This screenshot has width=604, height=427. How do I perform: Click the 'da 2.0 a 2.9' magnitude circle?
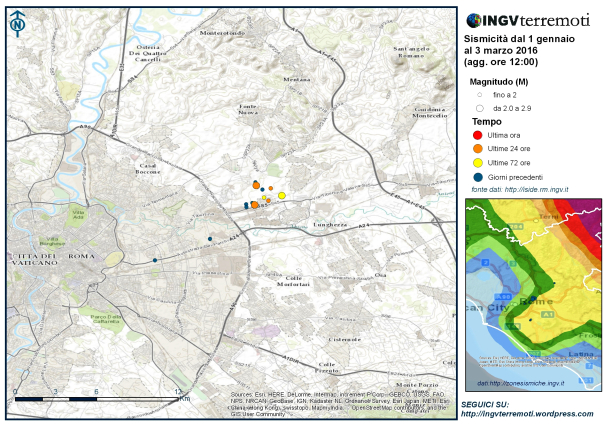[480, 106]
